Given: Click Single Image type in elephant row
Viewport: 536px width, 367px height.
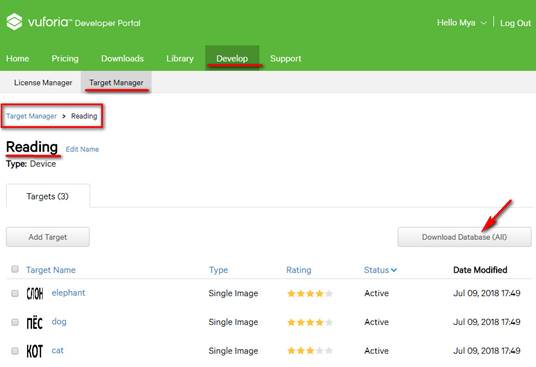Looking at the screenshot, I should (x=233, y=293).
